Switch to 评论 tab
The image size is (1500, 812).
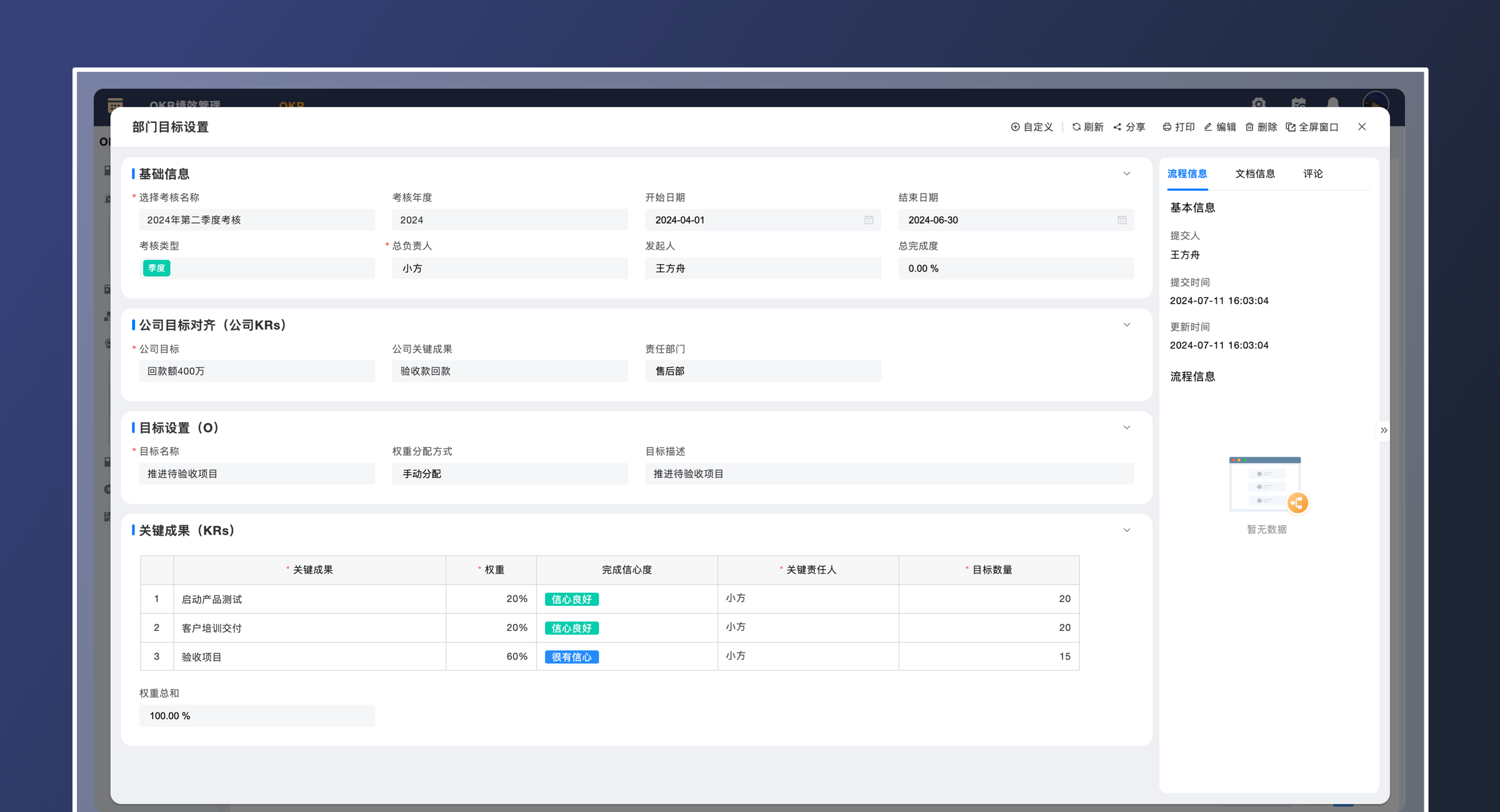[1312, 174]
